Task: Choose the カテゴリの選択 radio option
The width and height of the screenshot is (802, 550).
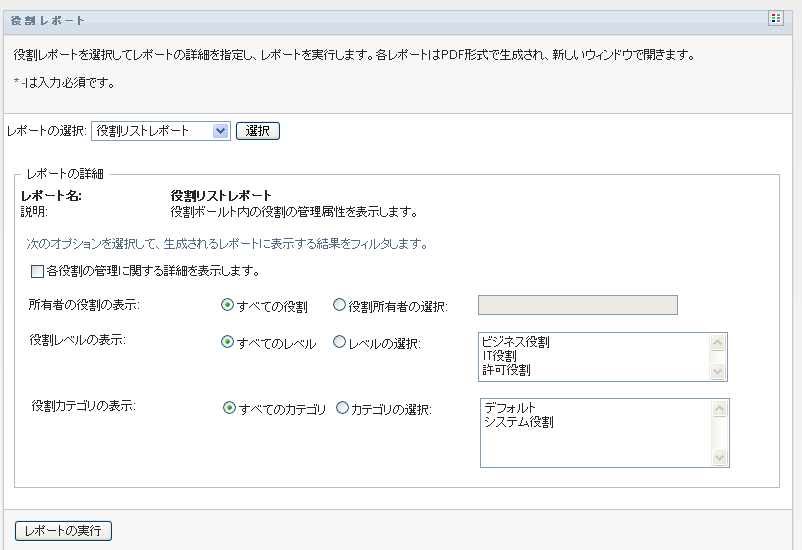Action: (x=342, y=408)
